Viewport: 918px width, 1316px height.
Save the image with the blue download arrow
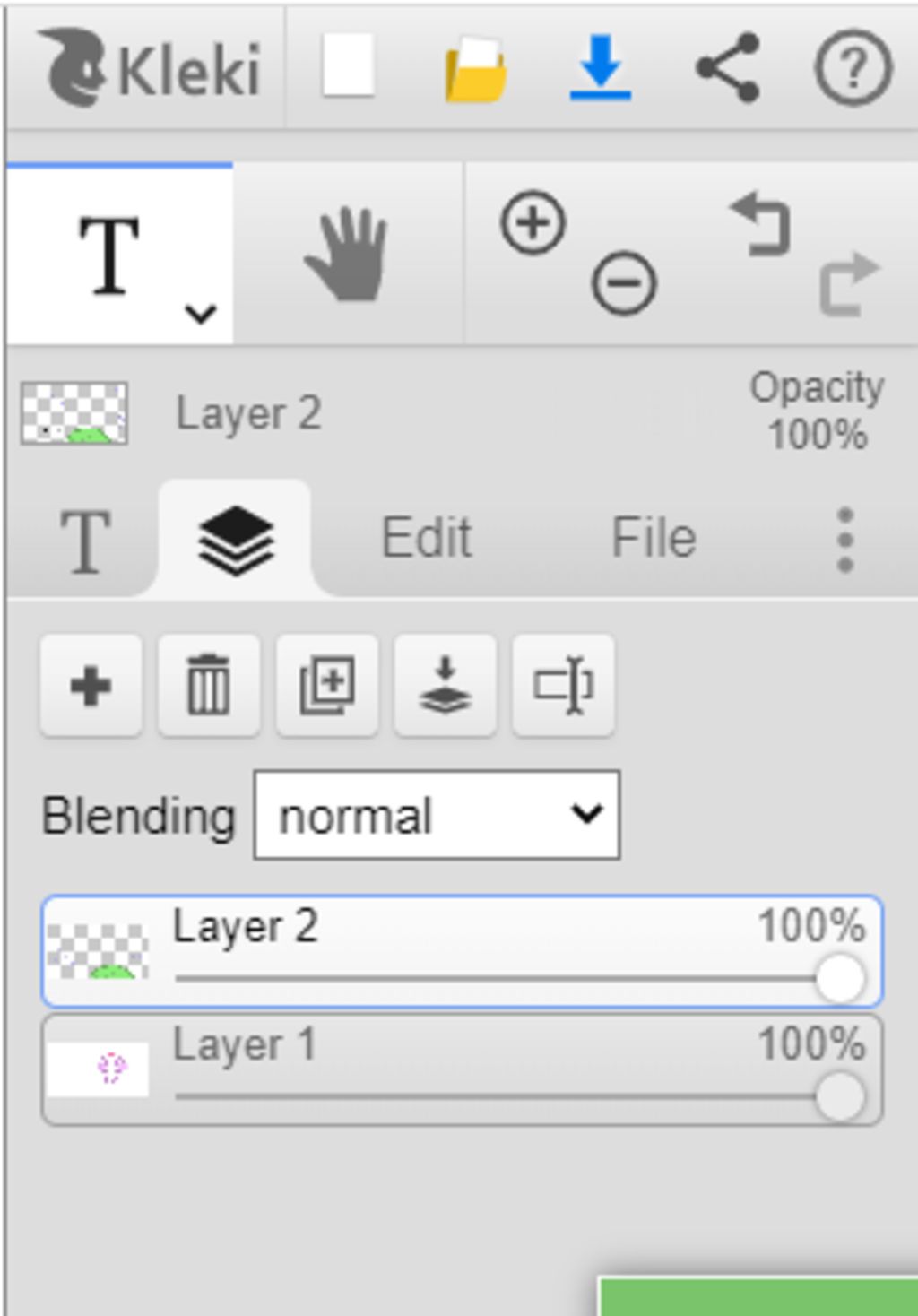pyautogui.click(x=600, y=66)
